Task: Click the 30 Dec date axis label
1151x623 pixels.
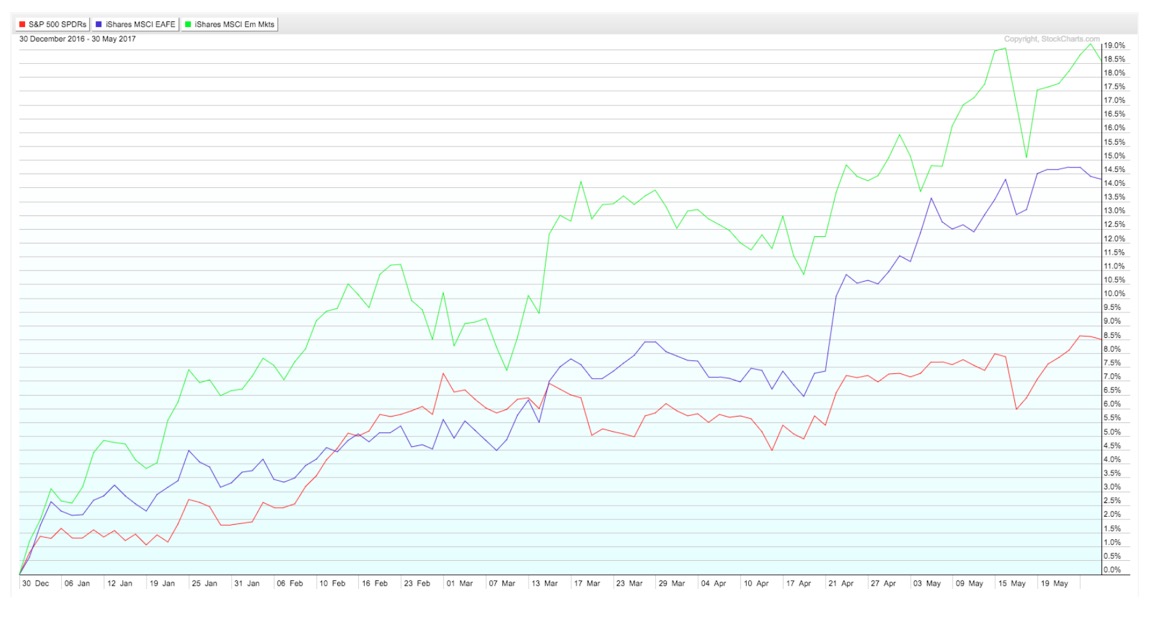Action: click(x=35, y=583)
